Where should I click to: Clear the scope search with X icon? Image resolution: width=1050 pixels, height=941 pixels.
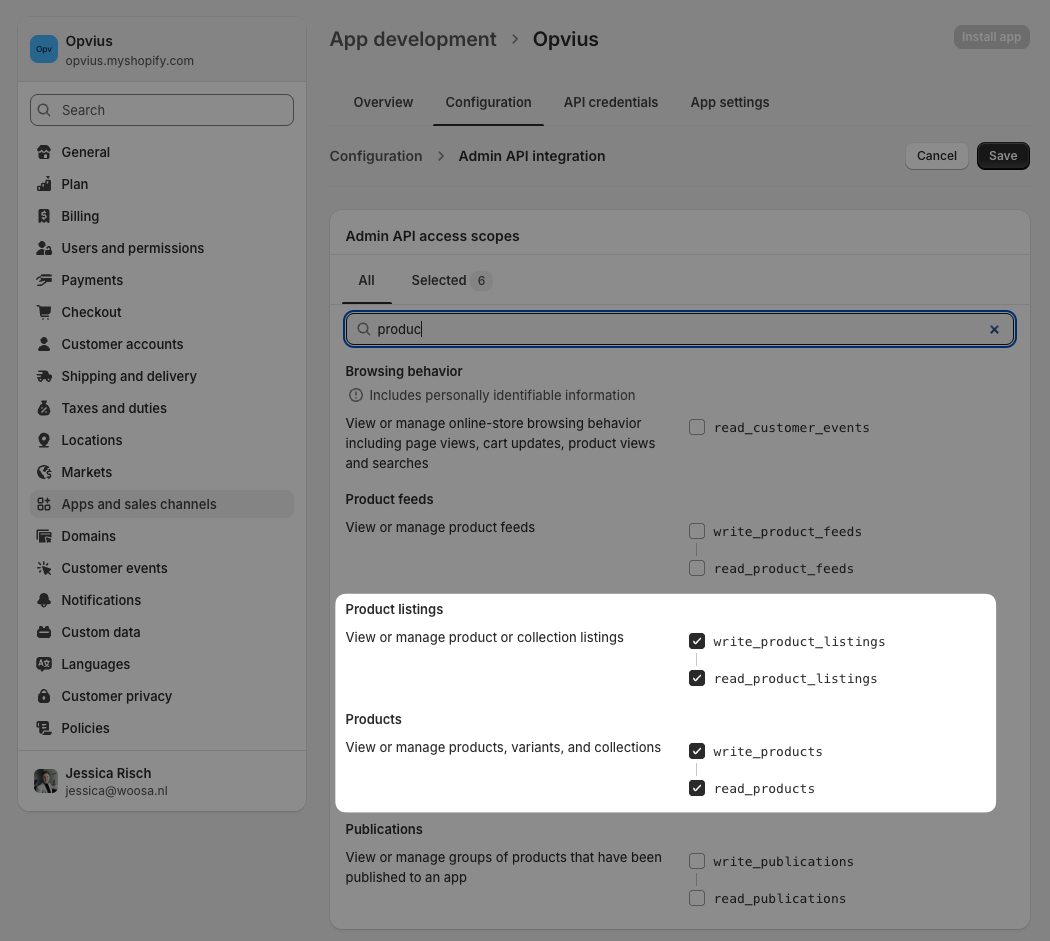pos(994,329)
